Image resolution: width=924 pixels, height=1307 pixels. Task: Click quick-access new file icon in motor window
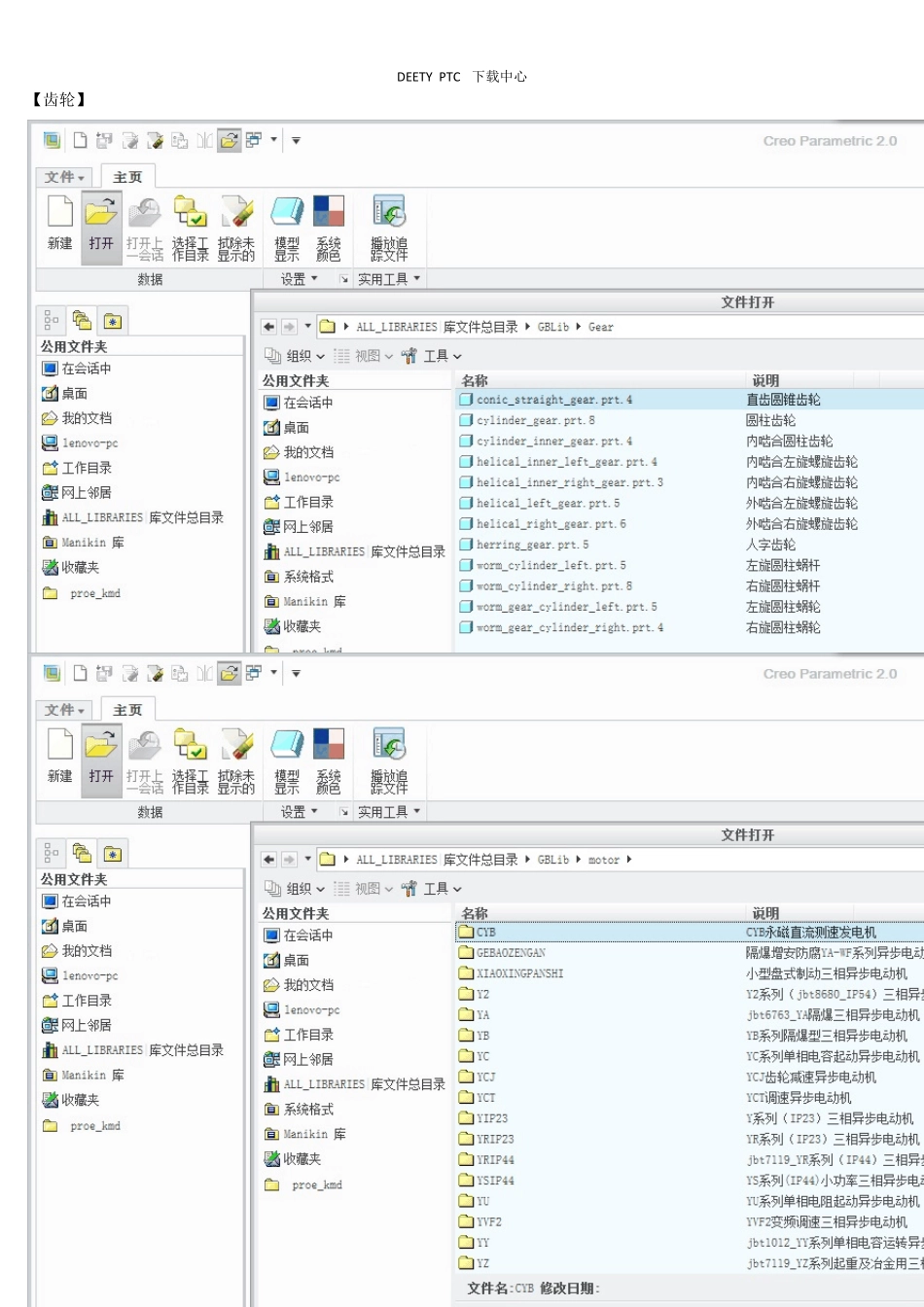pos(80,673)
